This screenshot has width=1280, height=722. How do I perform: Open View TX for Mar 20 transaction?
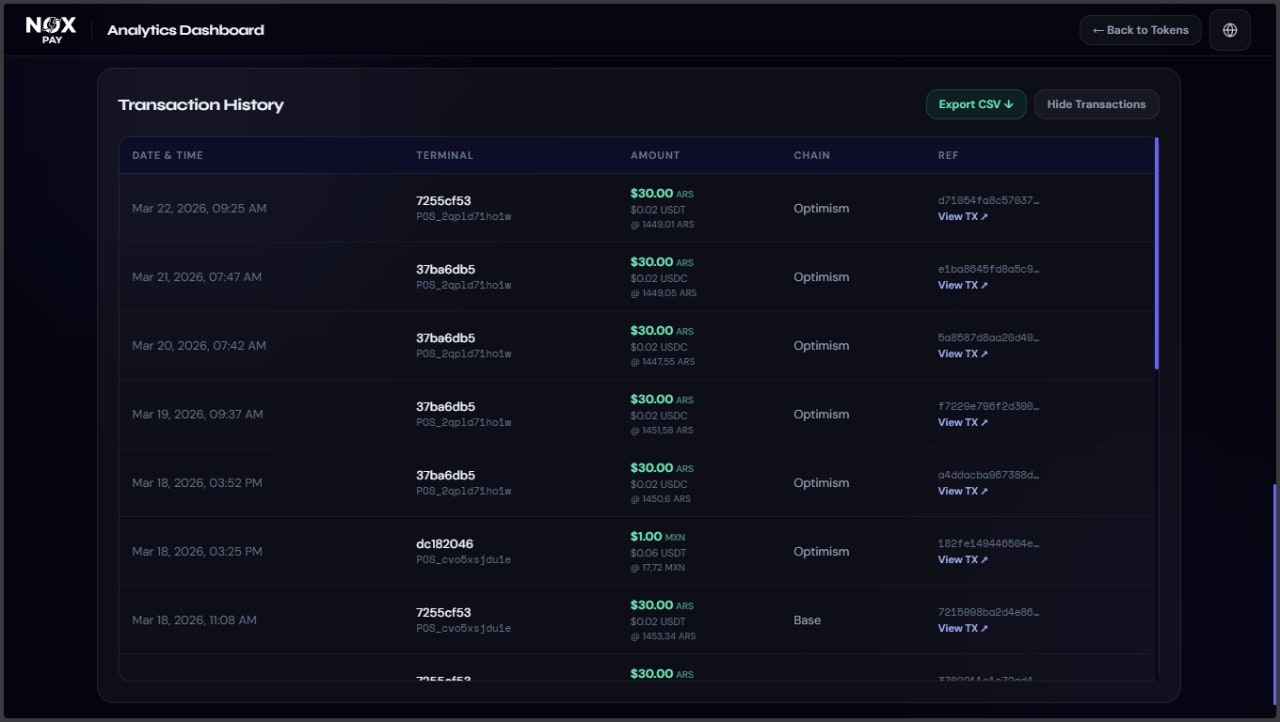tap(962, 354)
